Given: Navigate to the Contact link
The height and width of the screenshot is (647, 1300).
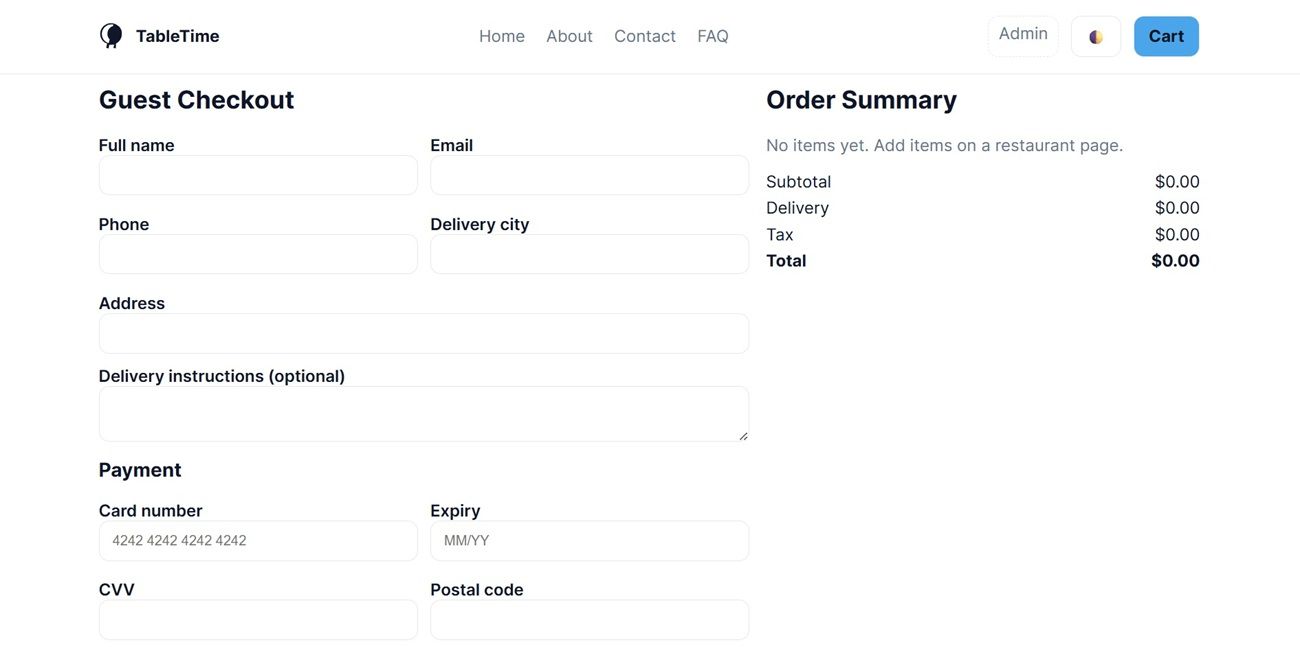Looking at the screenshot, I should pos(644,36).
